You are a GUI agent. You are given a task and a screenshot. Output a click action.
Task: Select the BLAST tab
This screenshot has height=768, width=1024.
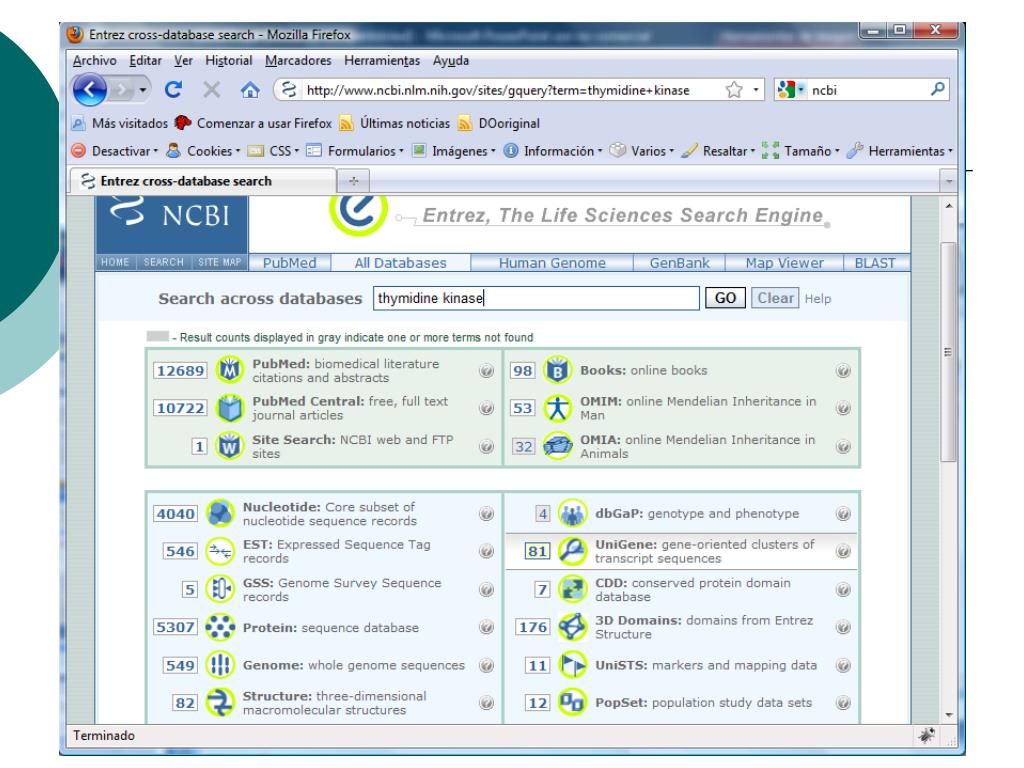pyautogui.click(x=875, y=263)
